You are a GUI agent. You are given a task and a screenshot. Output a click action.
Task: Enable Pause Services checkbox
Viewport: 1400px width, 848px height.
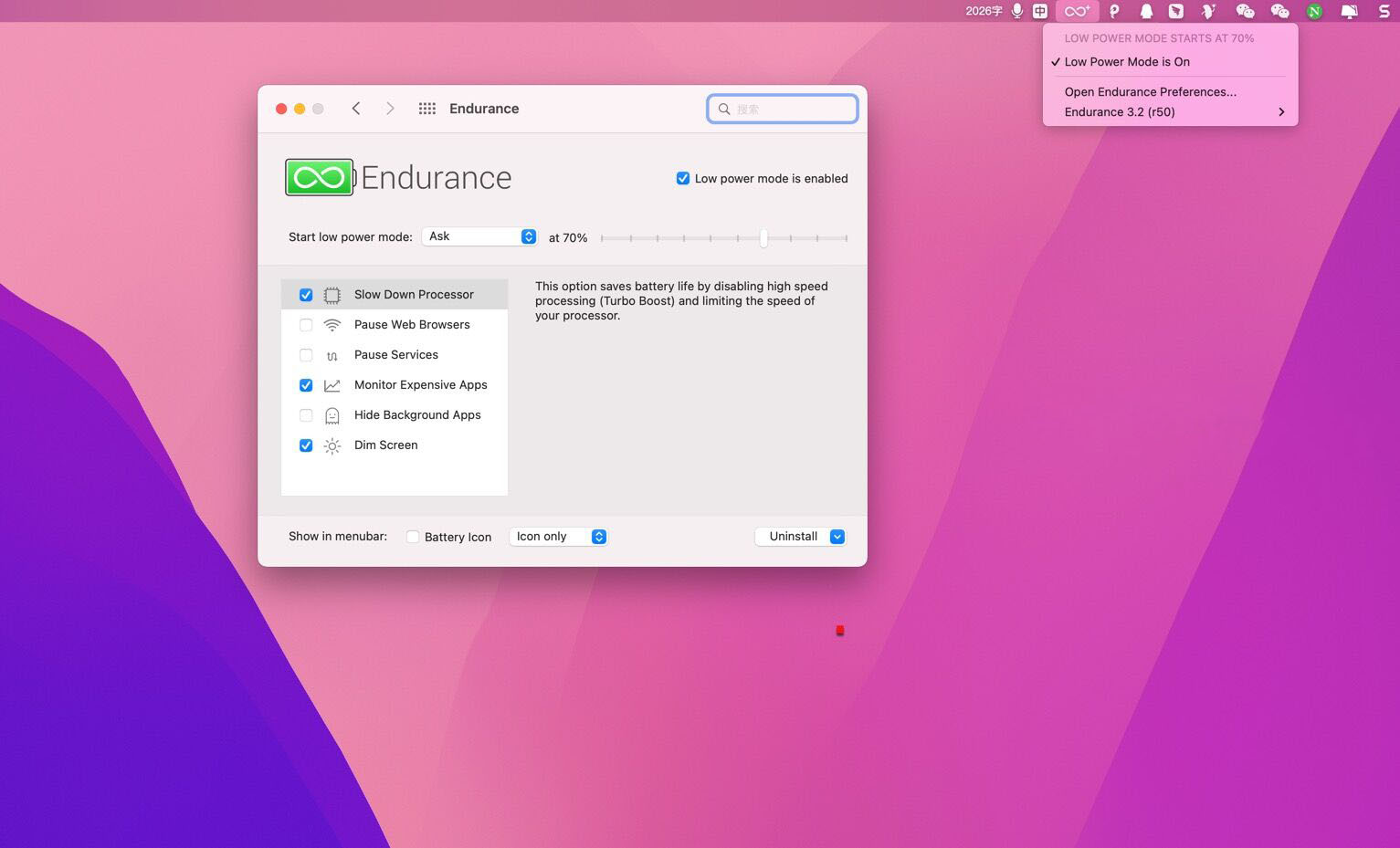click(306, 355)
